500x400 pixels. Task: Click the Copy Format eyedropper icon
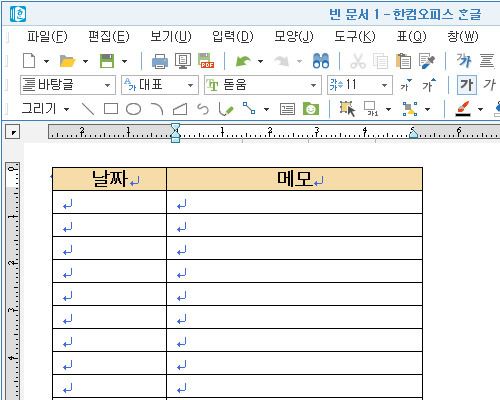tap(427, 61)
